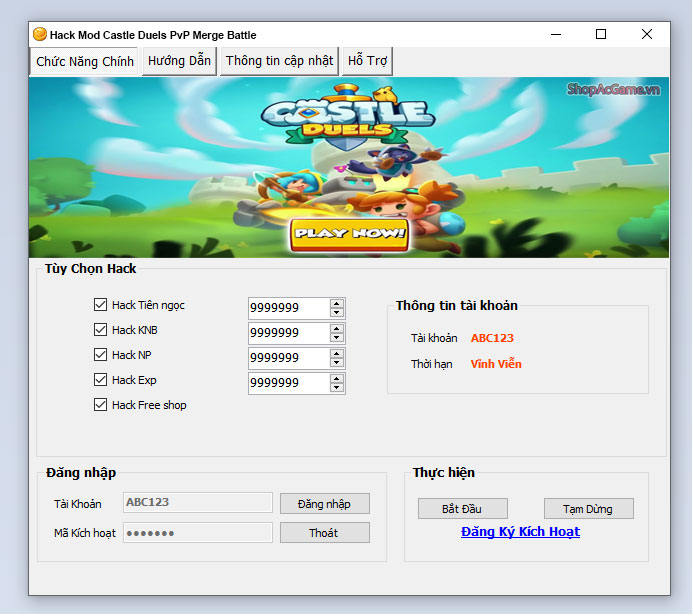Click the Vĩnh Viễn expiry text
This screenshot has width=693, height=616.
tap(496, 364)
